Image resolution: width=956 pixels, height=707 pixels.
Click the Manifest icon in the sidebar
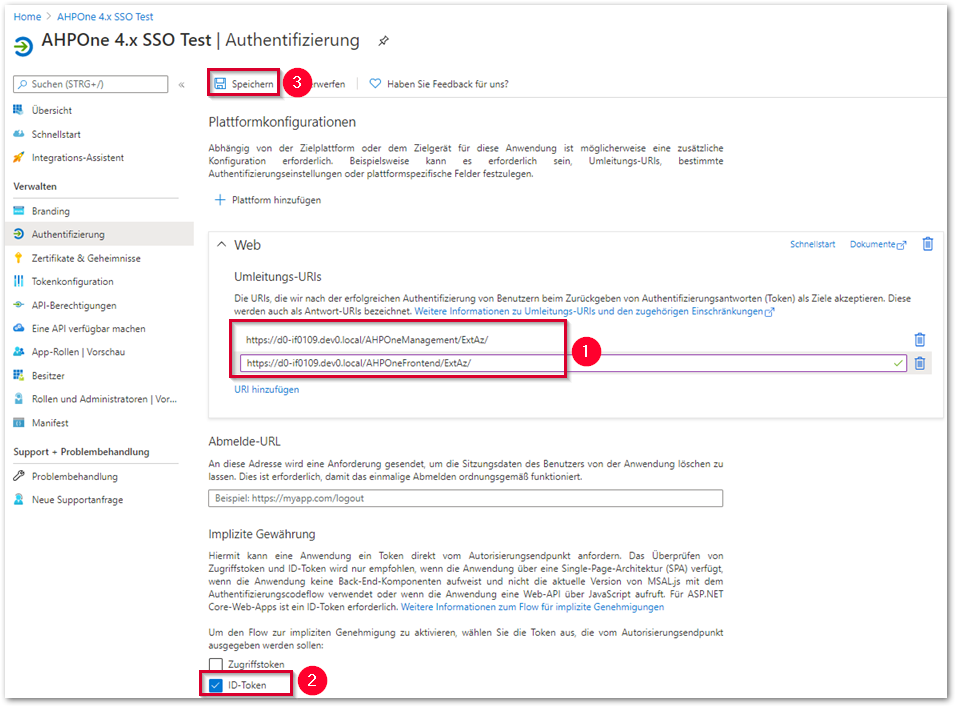[x=18, y=422]
